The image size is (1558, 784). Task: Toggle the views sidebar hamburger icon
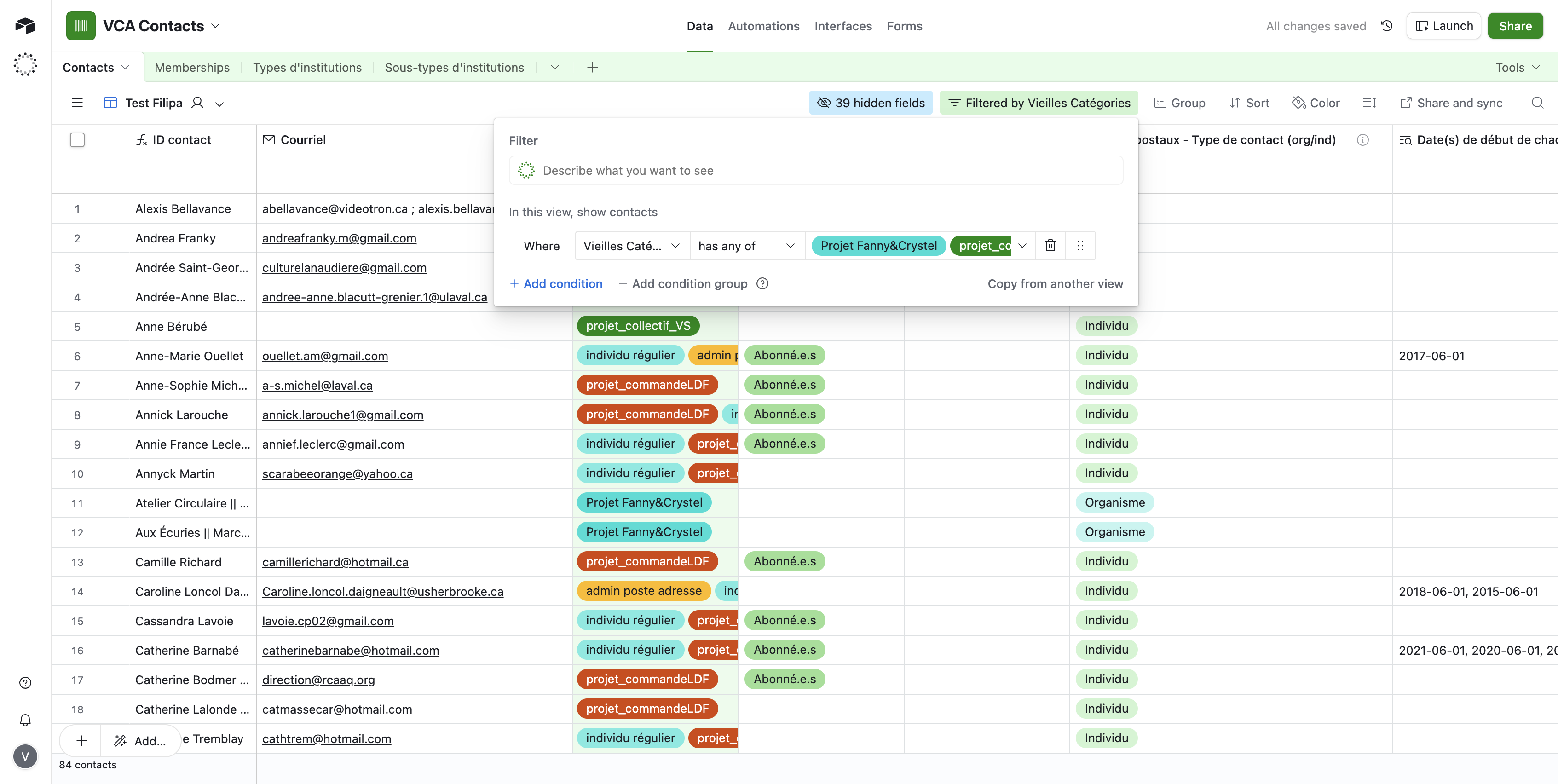tap(77, 103)
